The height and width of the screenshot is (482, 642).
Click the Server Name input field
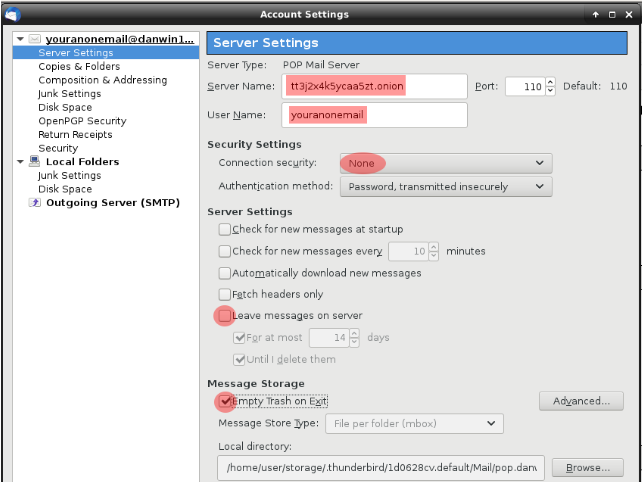374,87
